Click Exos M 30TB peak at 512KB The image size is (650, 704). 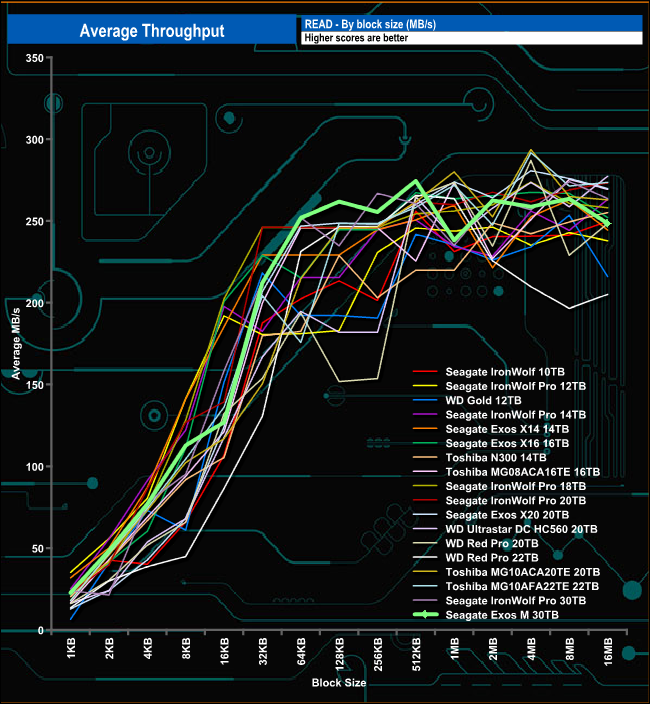point(416,181)
